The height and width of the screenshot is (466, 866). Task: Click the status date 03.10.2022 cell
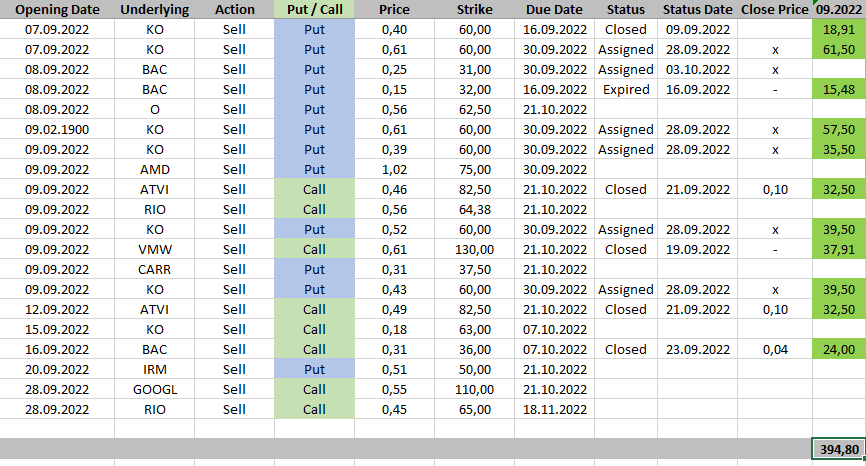coord(697,70)
